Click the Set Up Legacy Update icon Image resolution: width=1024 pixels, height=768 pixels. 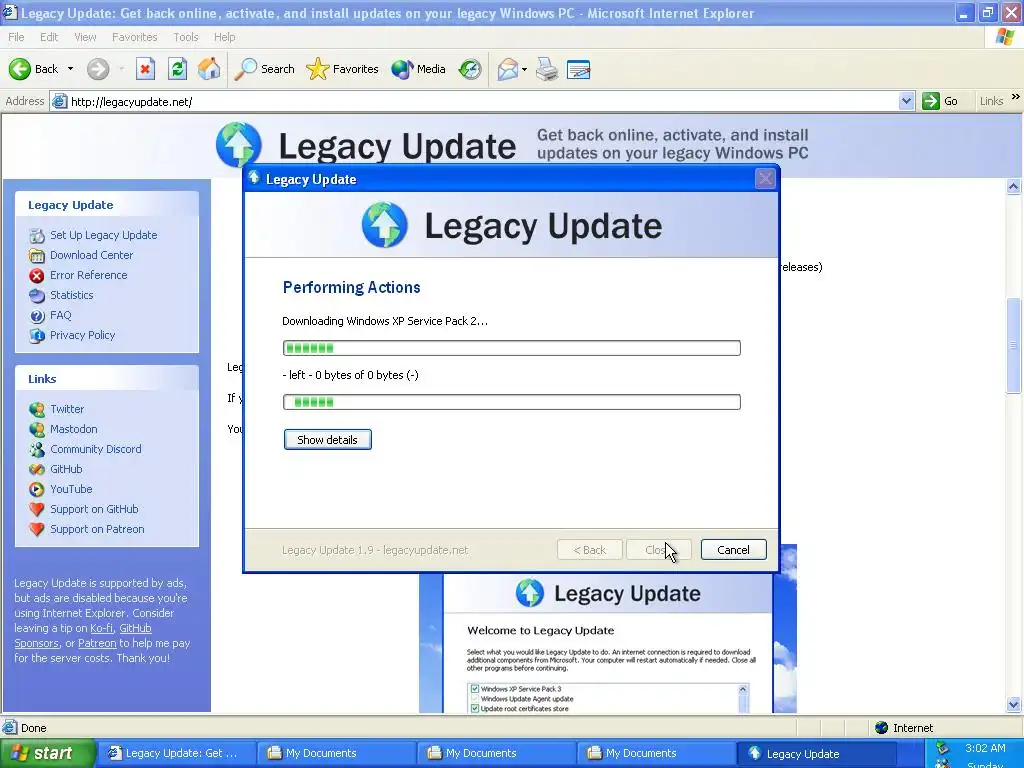click(37, 235)
